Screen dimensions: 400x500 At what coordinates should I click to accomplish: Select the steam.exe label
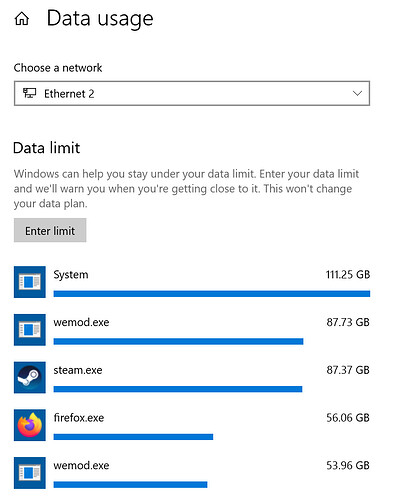click(x=78, y=370)
